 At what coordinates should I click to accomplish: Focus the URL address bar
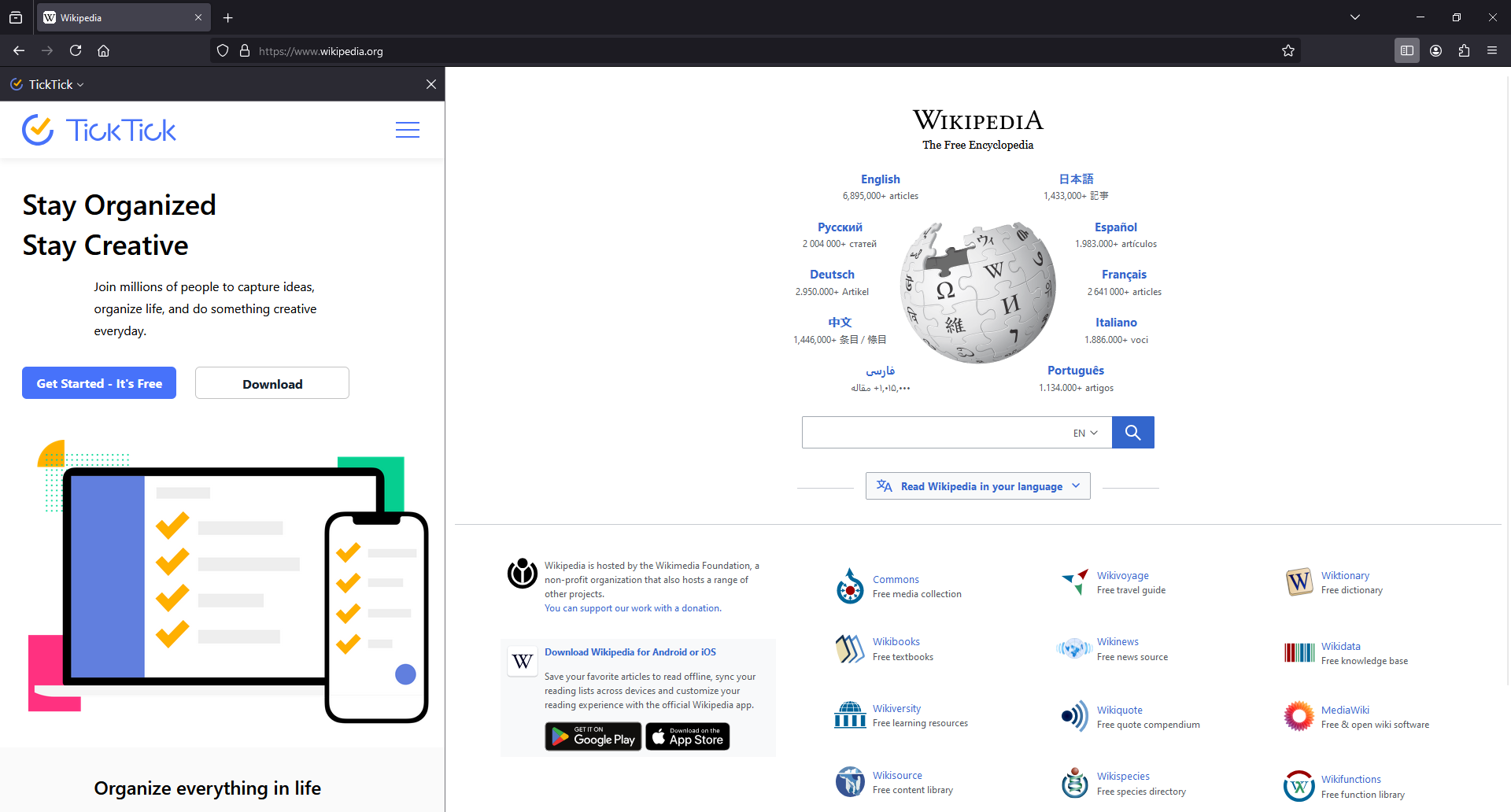[x=755, y=51]
